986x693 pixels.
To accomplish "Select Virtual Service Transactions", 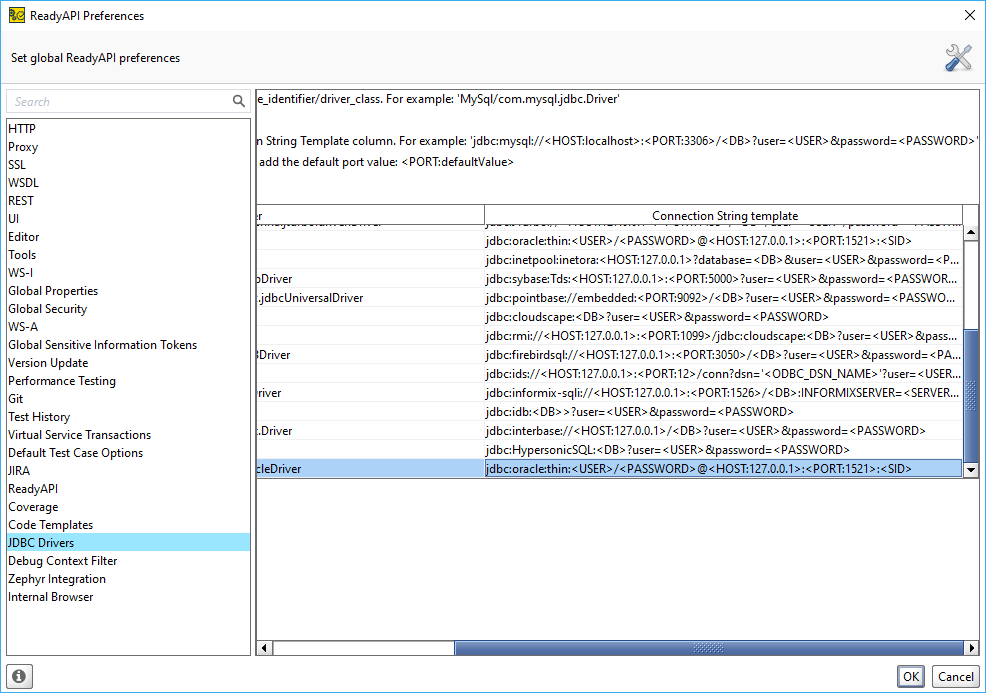I will [x=128, y=435].
